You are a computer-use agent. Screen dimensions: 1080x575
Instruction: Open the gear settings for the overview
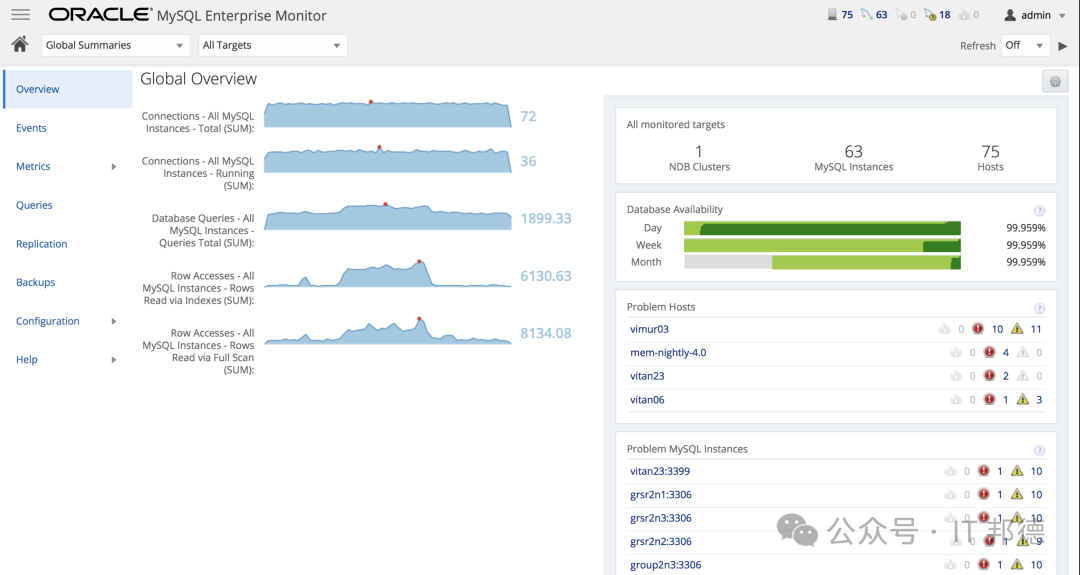tap(1055, 82)
